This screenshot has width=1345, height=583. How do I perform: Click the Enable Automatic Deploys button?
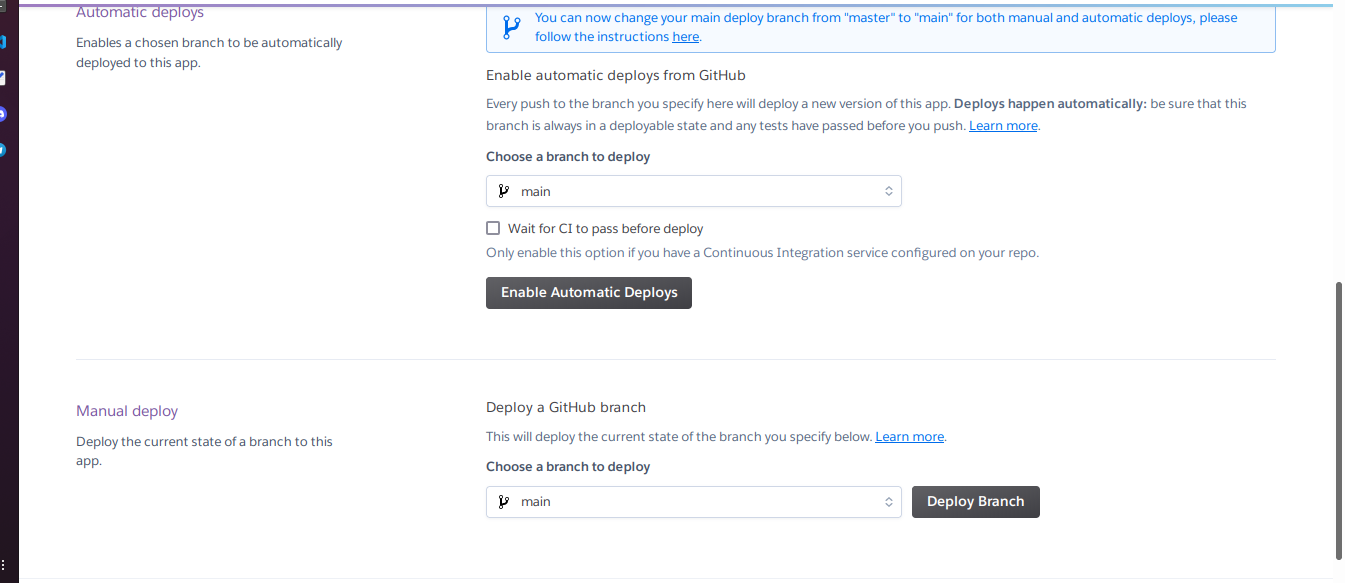pyautogui.click(x=589, y=293)
